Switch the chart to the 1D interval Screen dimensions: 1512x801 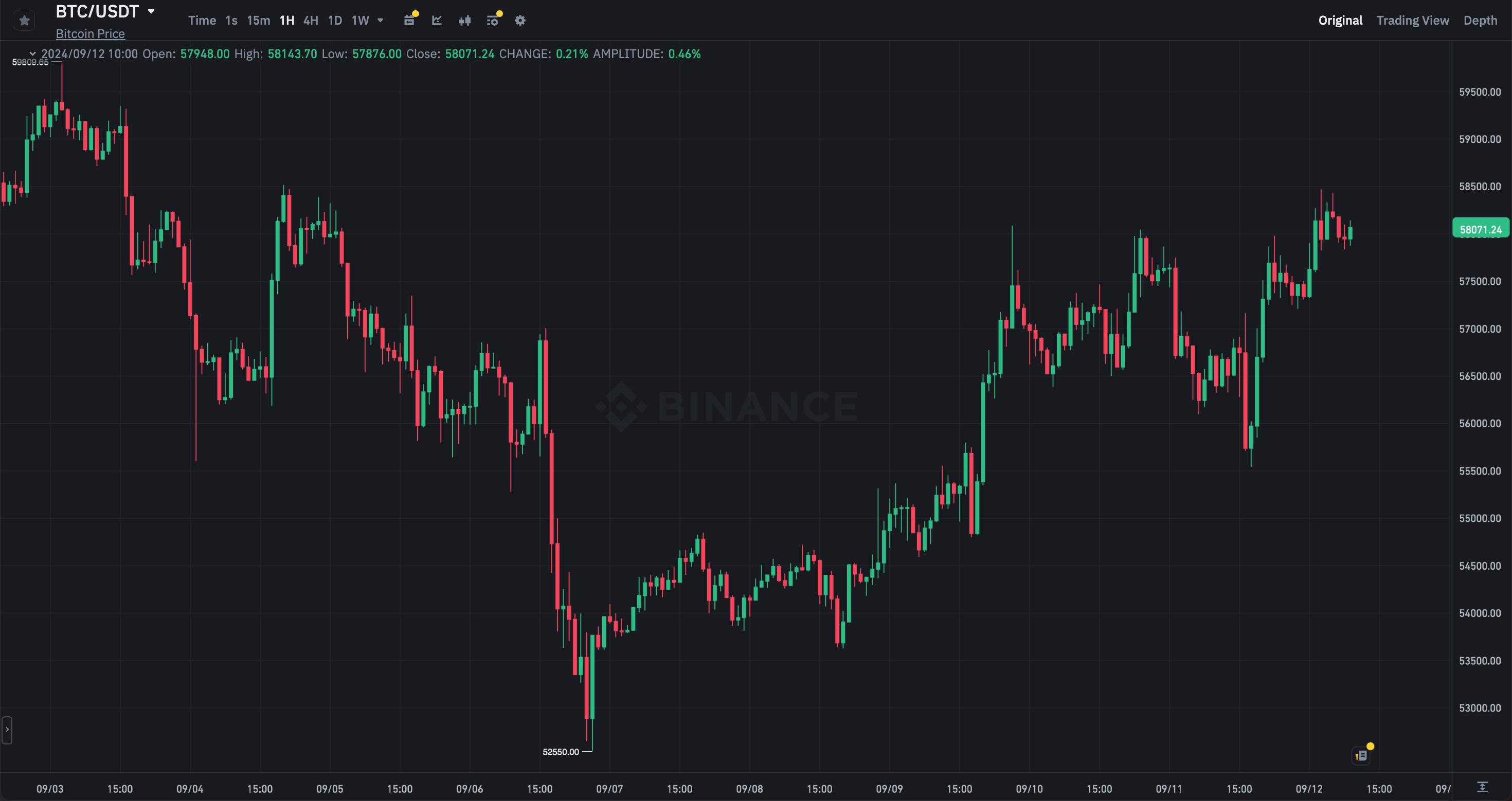click(x=335, y=21)
